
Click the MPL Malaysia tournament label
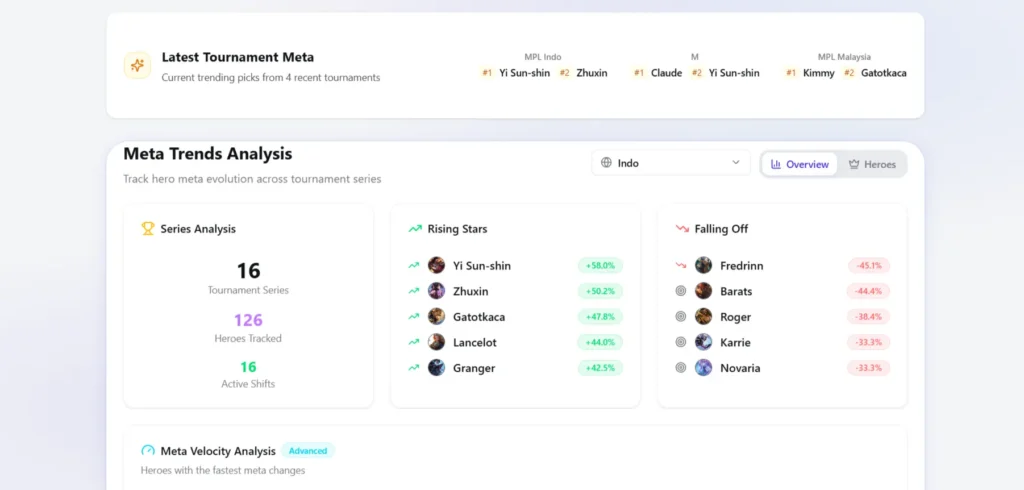tap(844, 57)
